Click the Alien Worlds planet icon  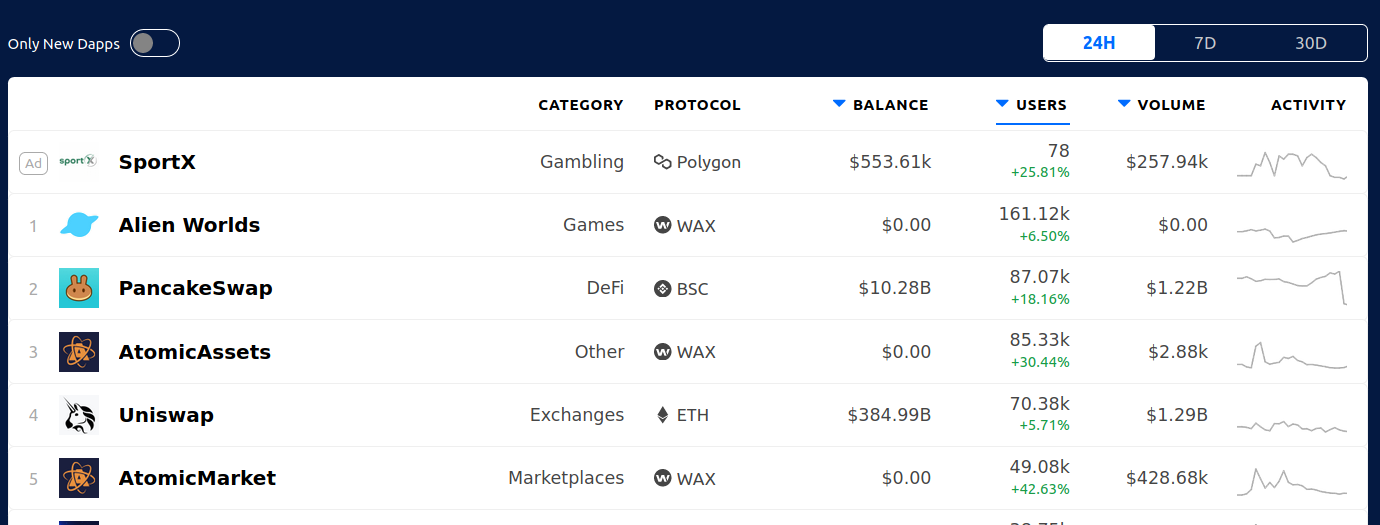click(x=79, y=225)
